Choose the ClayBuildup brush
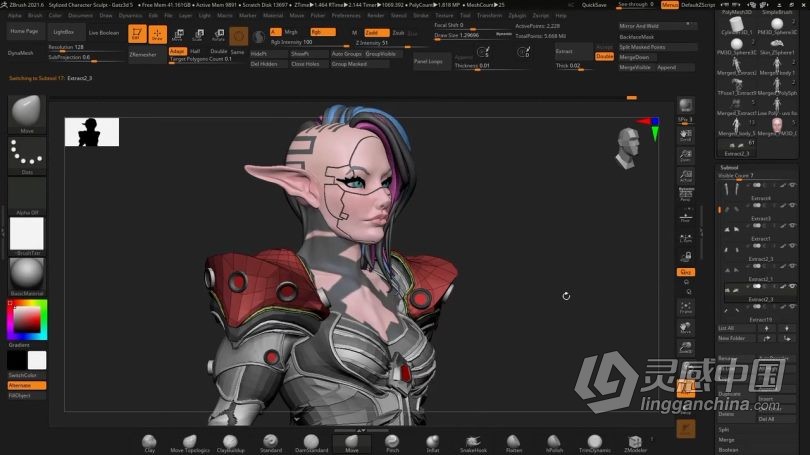Screen dimensions: 810x455 point(230,444)
